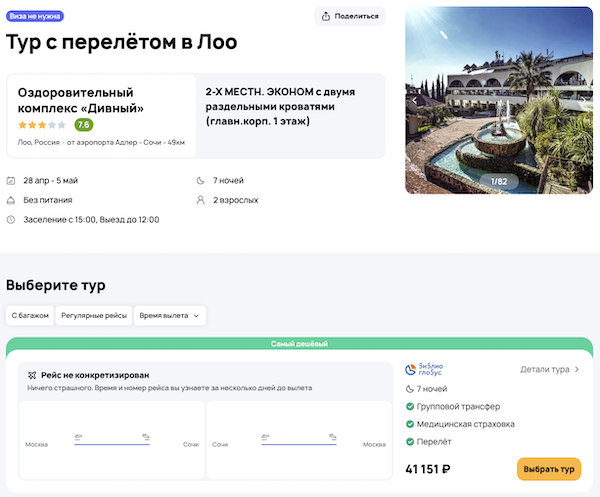This screenshot has height=497, width=600.
Task: Click the Москва to Сочи outbound flight line
Action: 112,440
